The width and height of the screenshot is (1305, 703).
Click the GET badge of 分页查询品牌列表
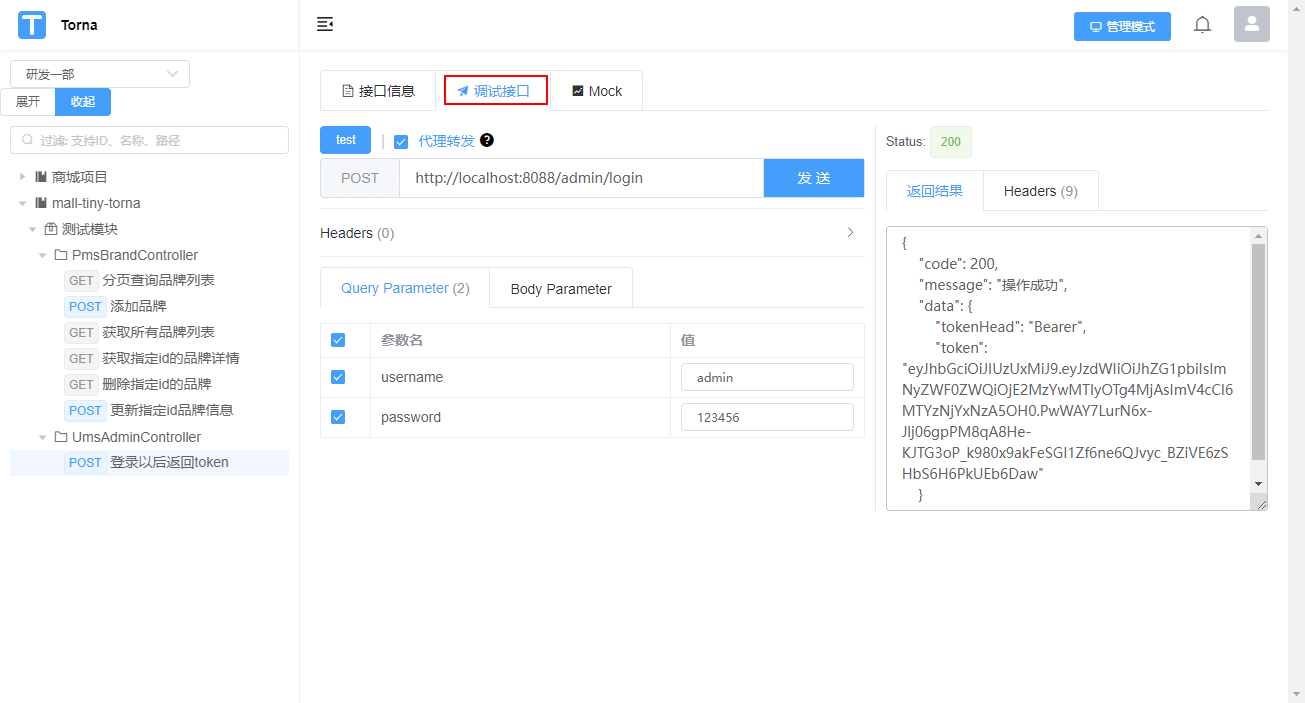click(x=81, y=280)
